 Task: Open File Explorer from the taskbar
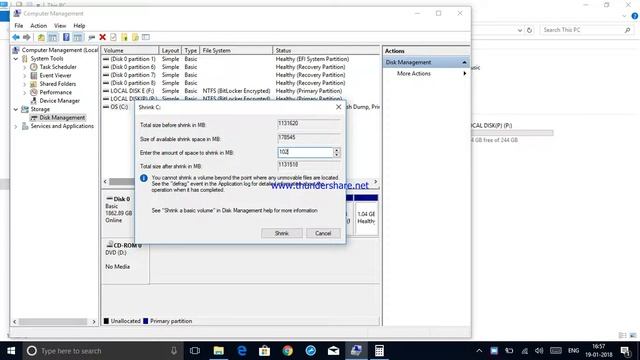(x=219, y=351)
